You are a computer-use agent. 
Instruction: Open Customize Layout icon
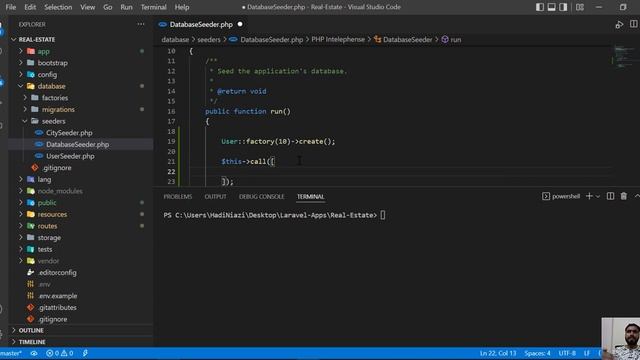coord(580,7)
